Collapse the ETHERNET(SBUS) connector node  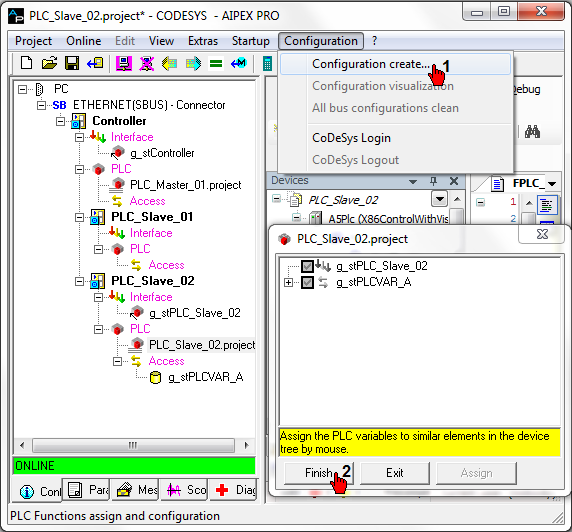pyautogui.click(x=41, y=105)
